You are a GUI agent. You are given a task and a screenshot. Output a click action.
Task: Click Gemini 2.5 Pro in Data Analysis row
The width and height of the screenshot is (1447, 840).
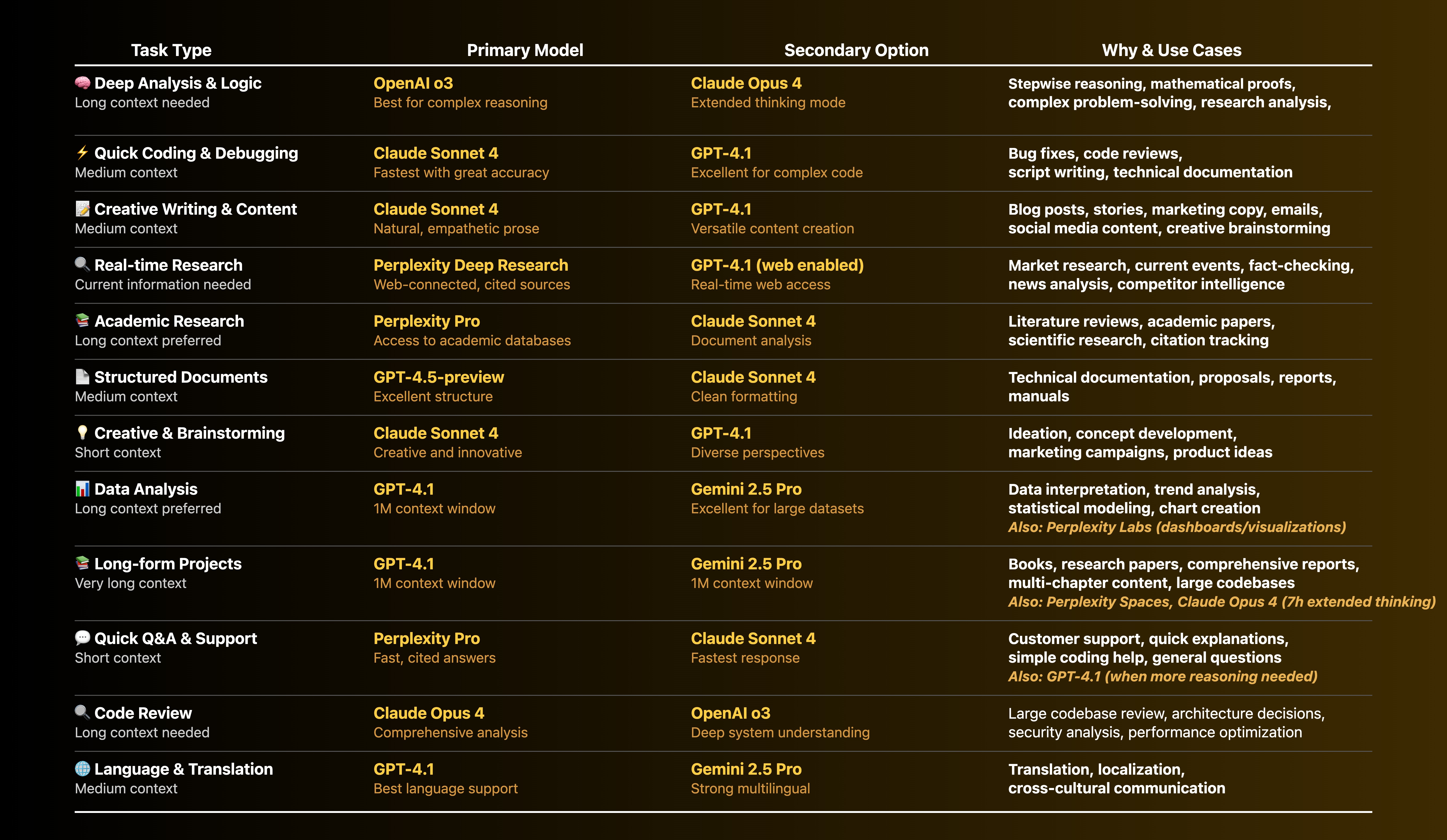point(746,489)
